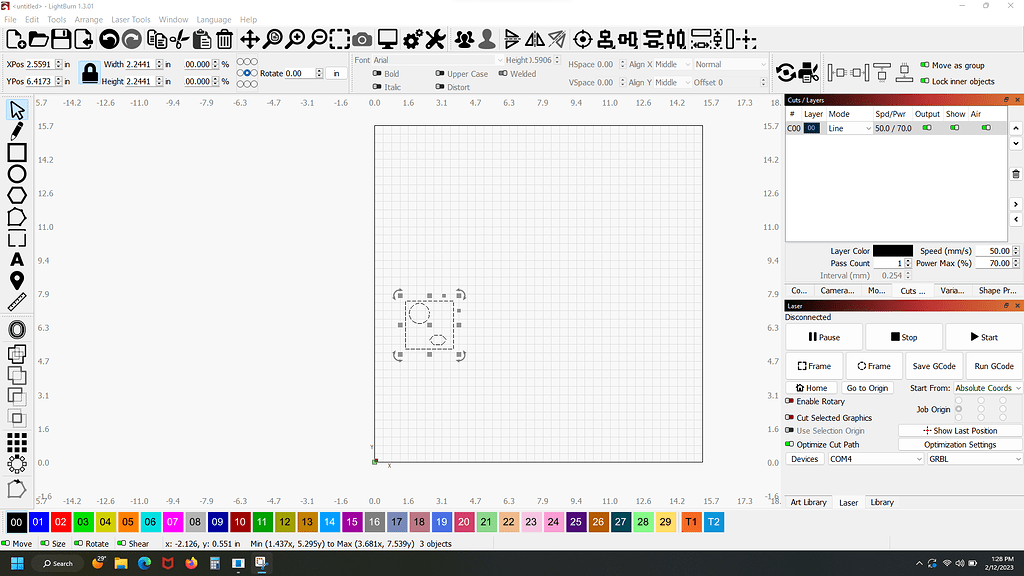Toggle the Optimize Cut Path switch

coord(790,444)
